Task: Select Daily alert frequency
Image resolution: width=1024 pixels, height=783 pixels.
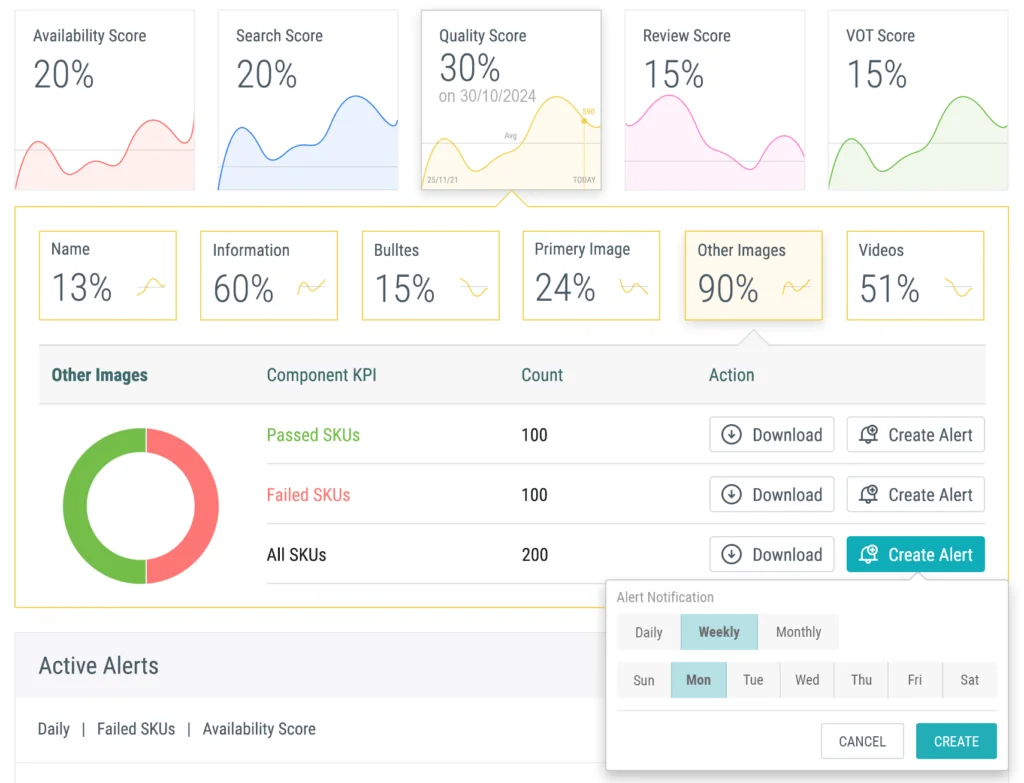Action: coord(648,632)
